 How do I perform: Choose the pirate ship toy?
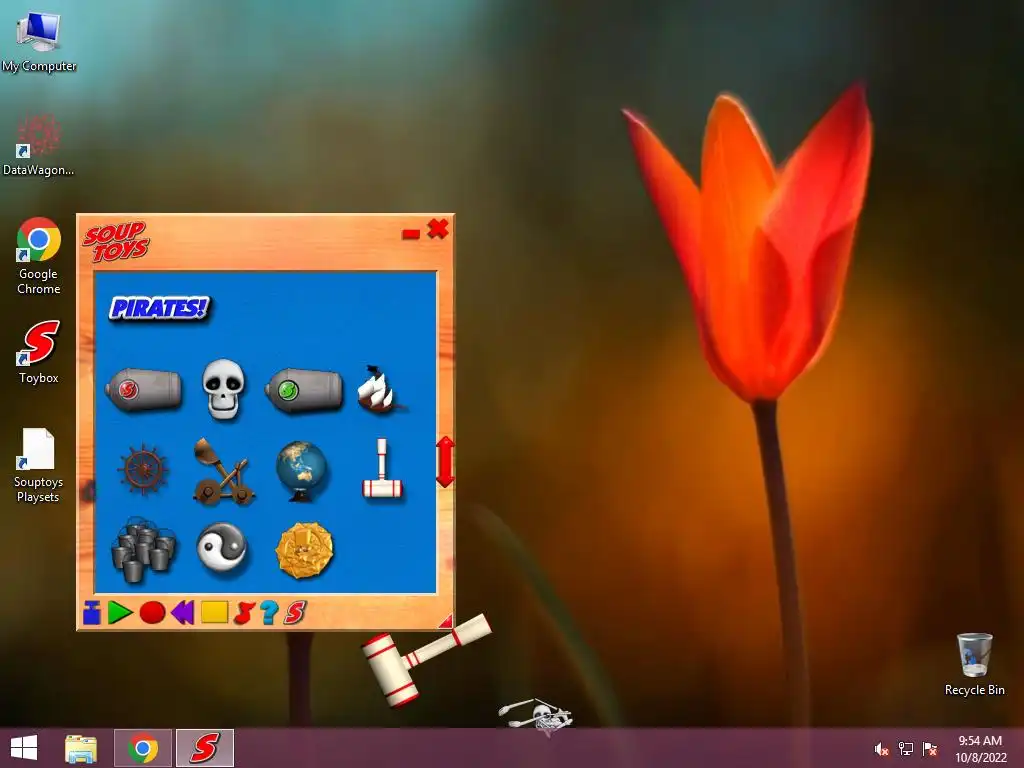pos(381,389)
